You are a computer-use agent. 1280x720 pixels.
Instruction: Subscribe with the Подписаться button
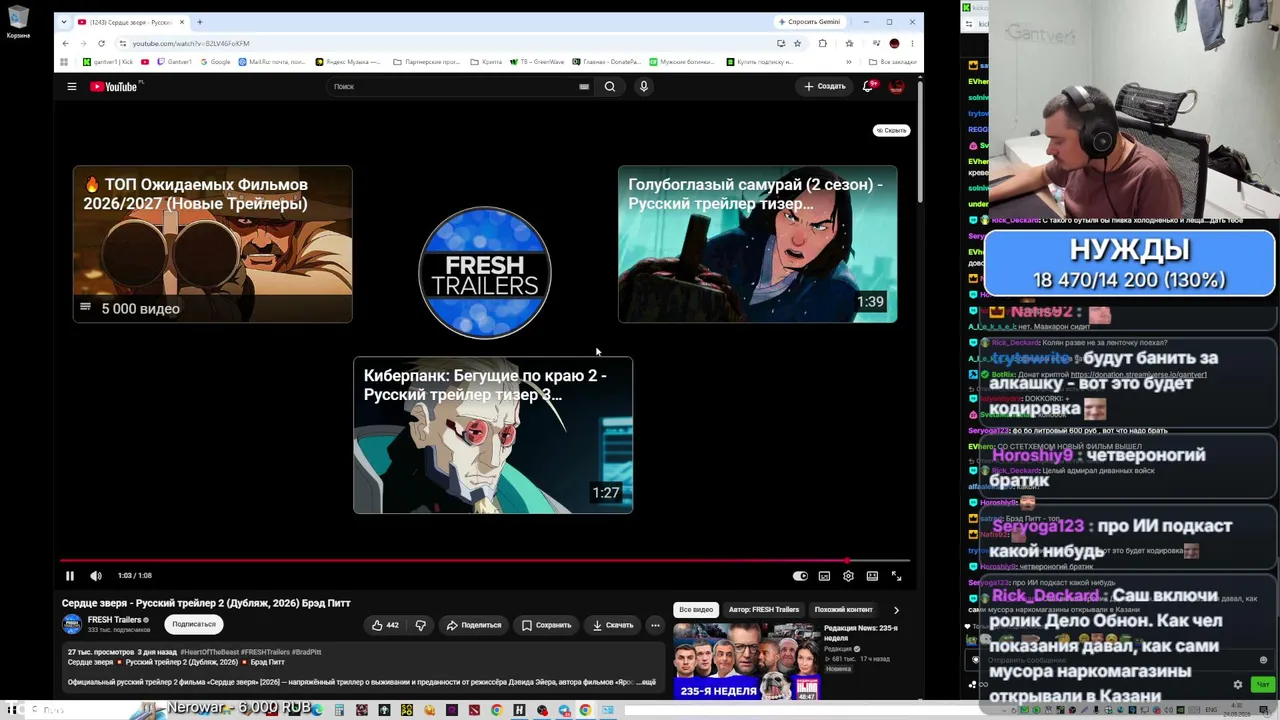pos(194,624)
